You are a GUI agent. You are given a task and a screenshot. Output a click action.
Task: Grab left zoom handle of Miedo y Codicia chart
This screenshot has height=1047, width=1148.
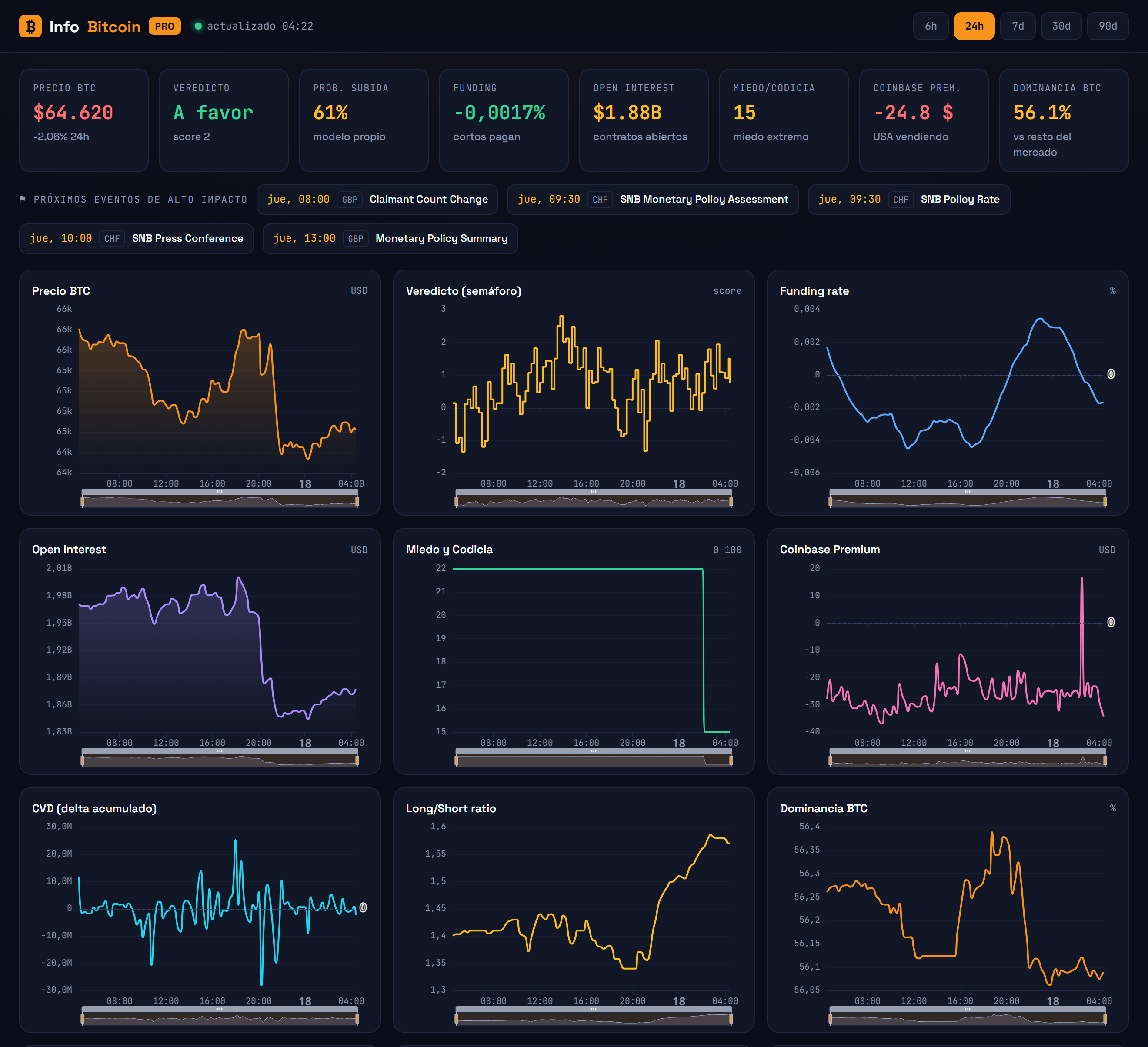tap(456, 760)
